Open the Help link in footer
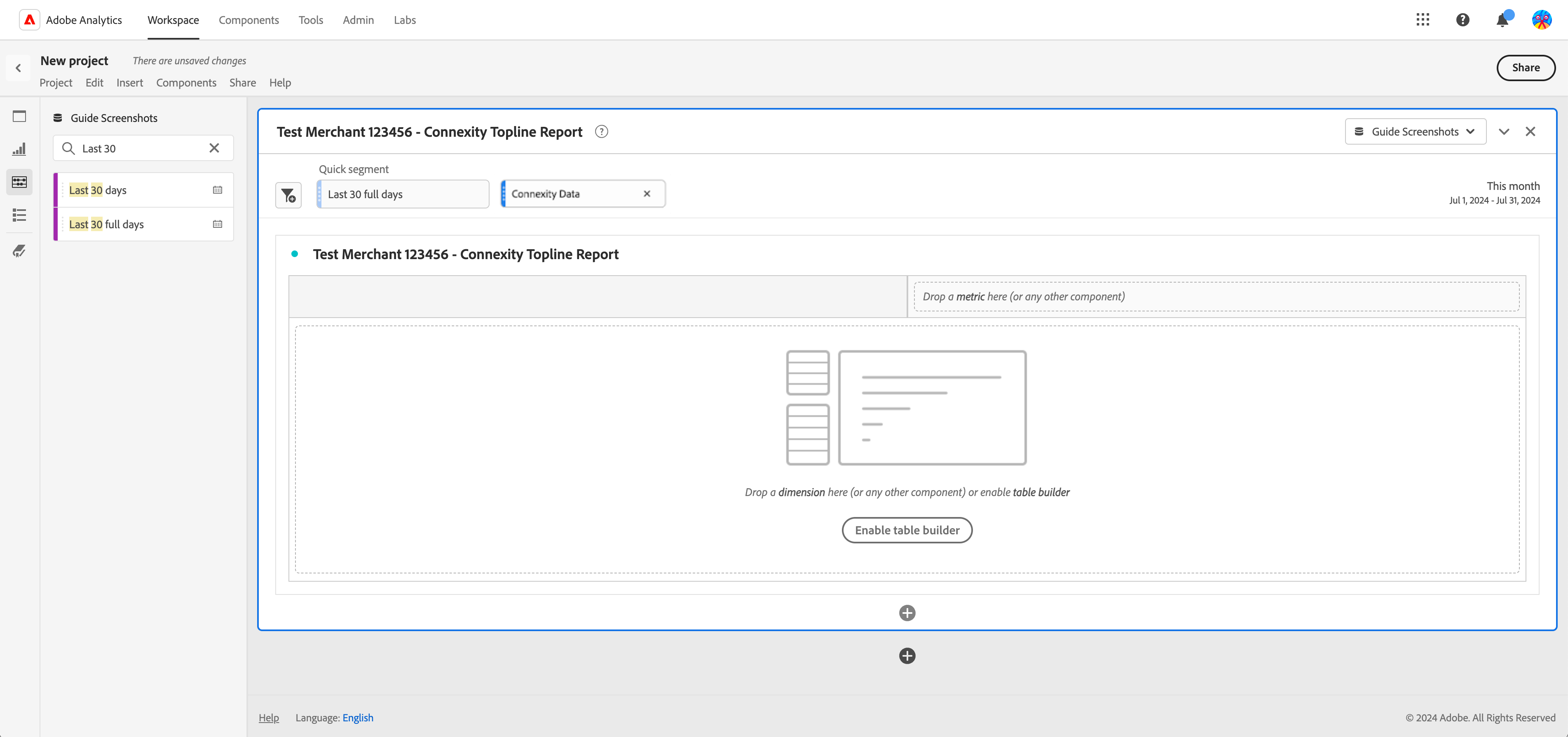This screenshot has height=737, width=1568. (x=268, y=718)
